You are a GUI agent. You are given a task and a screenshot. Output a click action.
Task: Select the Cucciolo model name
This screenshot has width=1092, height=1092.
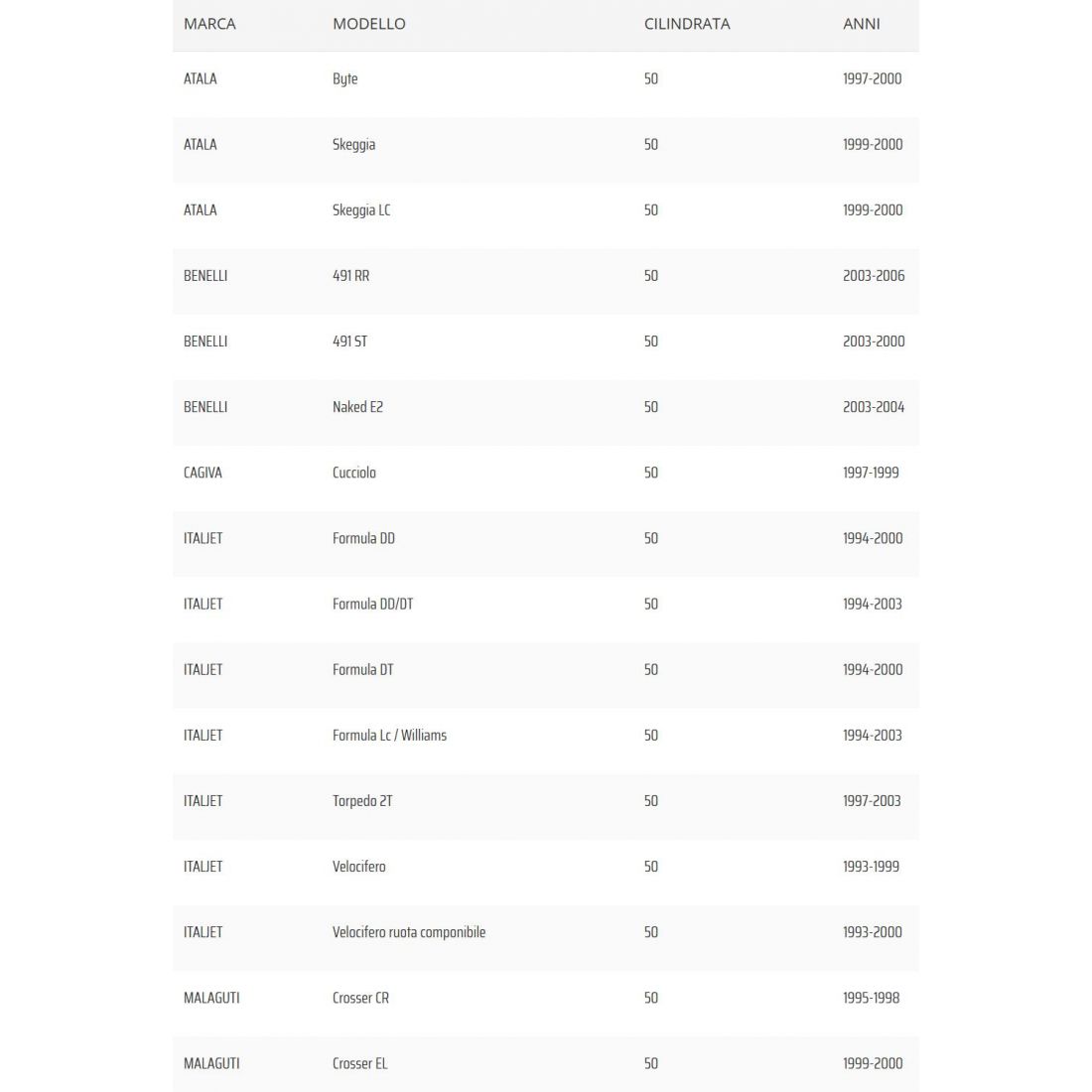(x=354, y=473)
